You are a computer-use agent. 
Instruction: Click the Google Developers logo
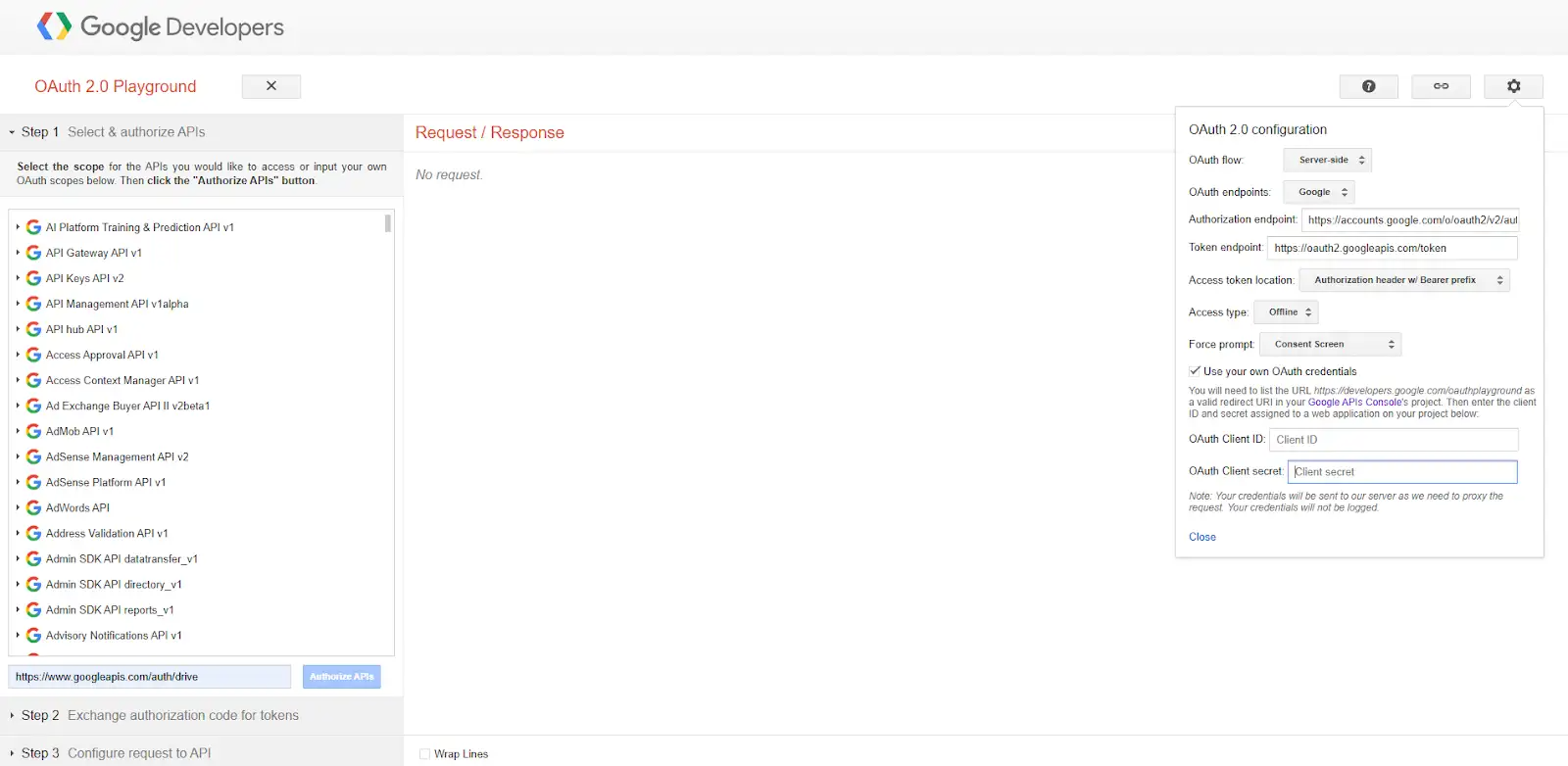coord(160,26)
